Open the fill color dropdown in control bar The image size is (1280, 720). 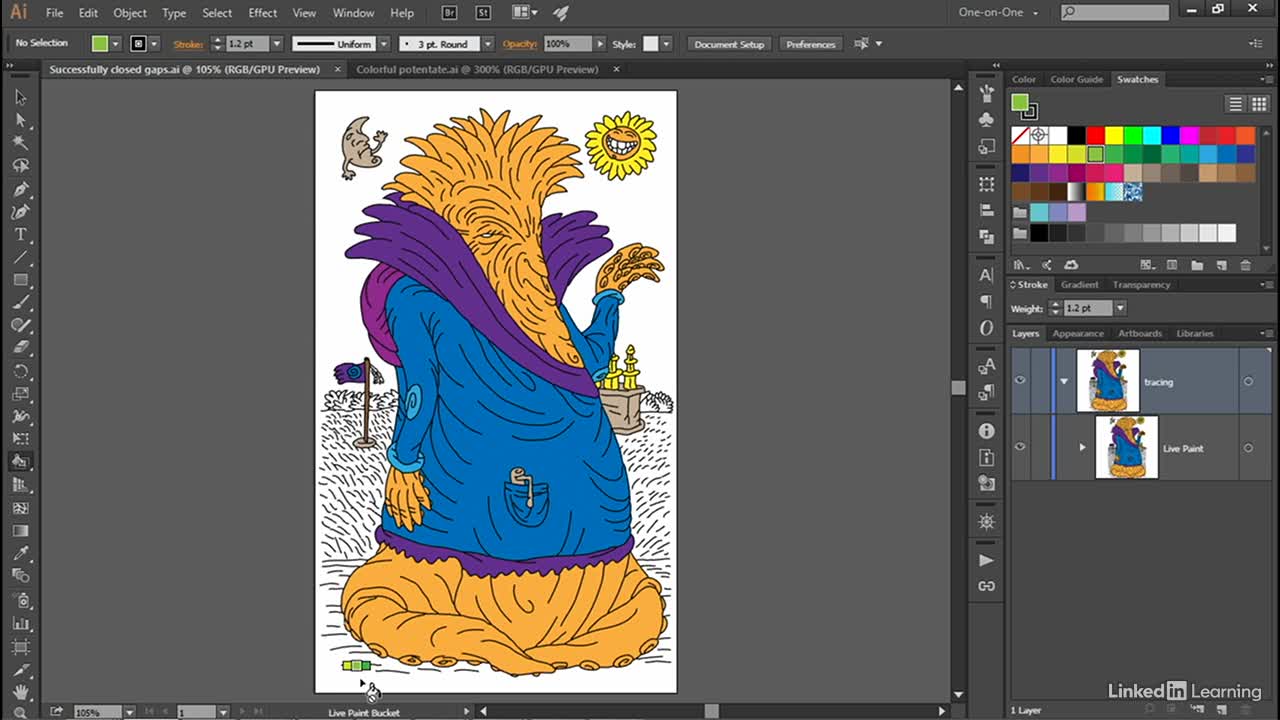(116, 44)
